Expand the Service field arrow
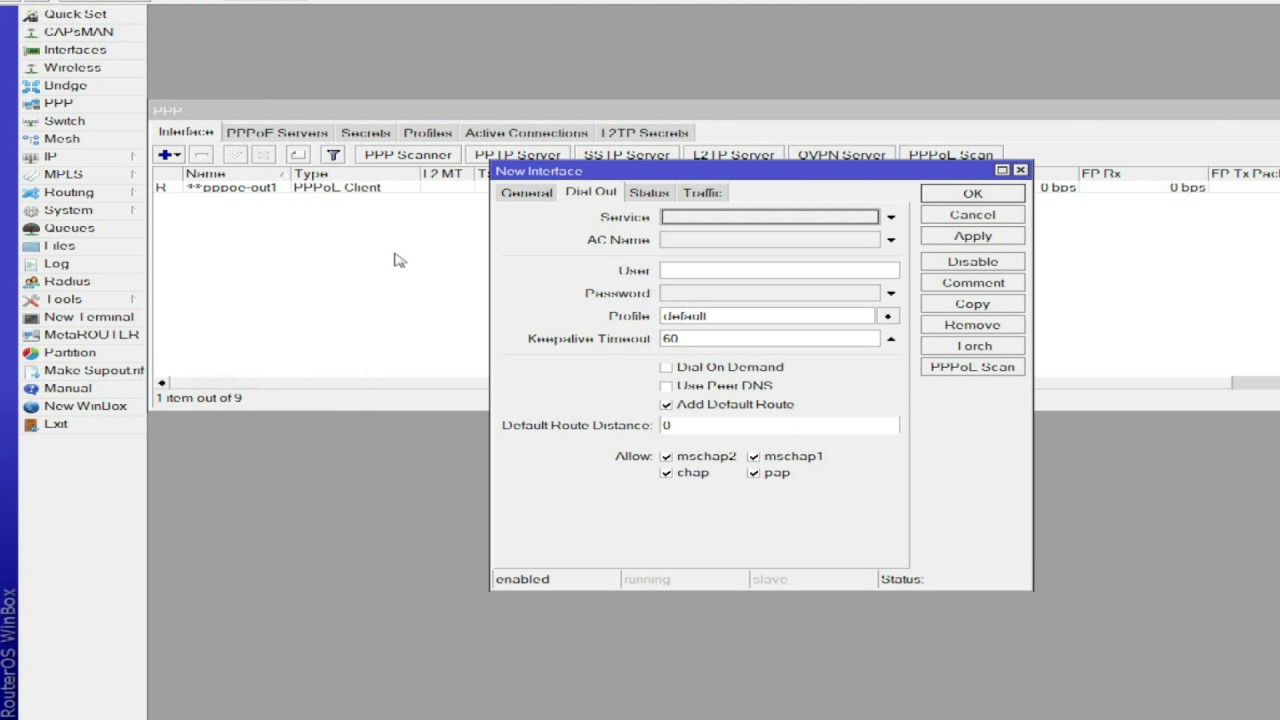The image size is (1280, 720). point(891,217)
